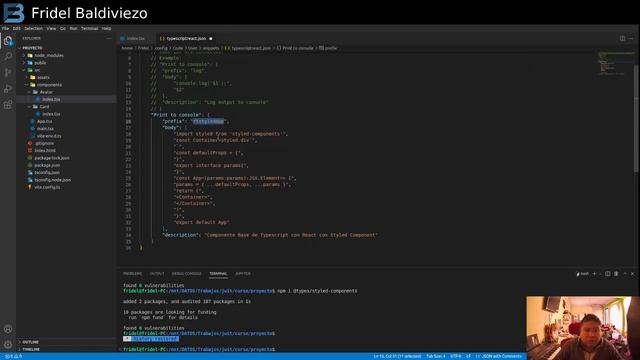
Task: Add a new terminal with plus icon
Action: click(x=594, y=274)
